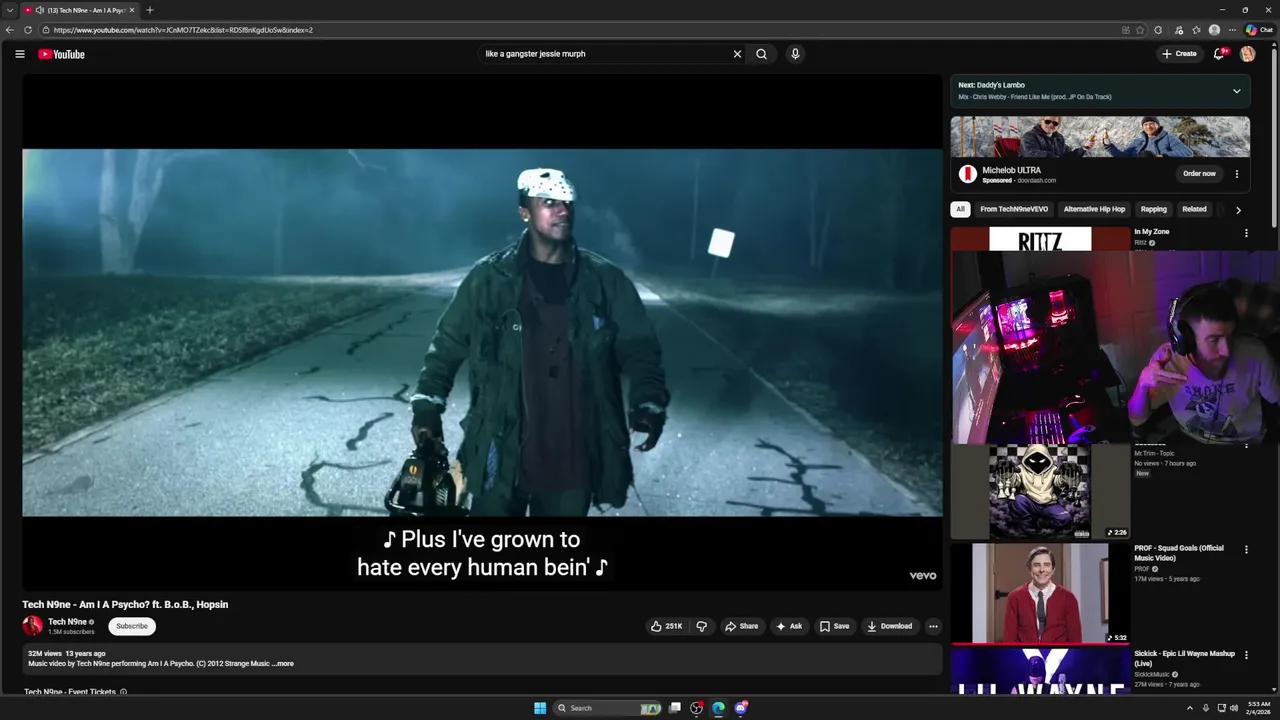The height and width of the screenshot is (720, 1280).
Task: Open In My Zone video title
Action: tap(1151, 232)
